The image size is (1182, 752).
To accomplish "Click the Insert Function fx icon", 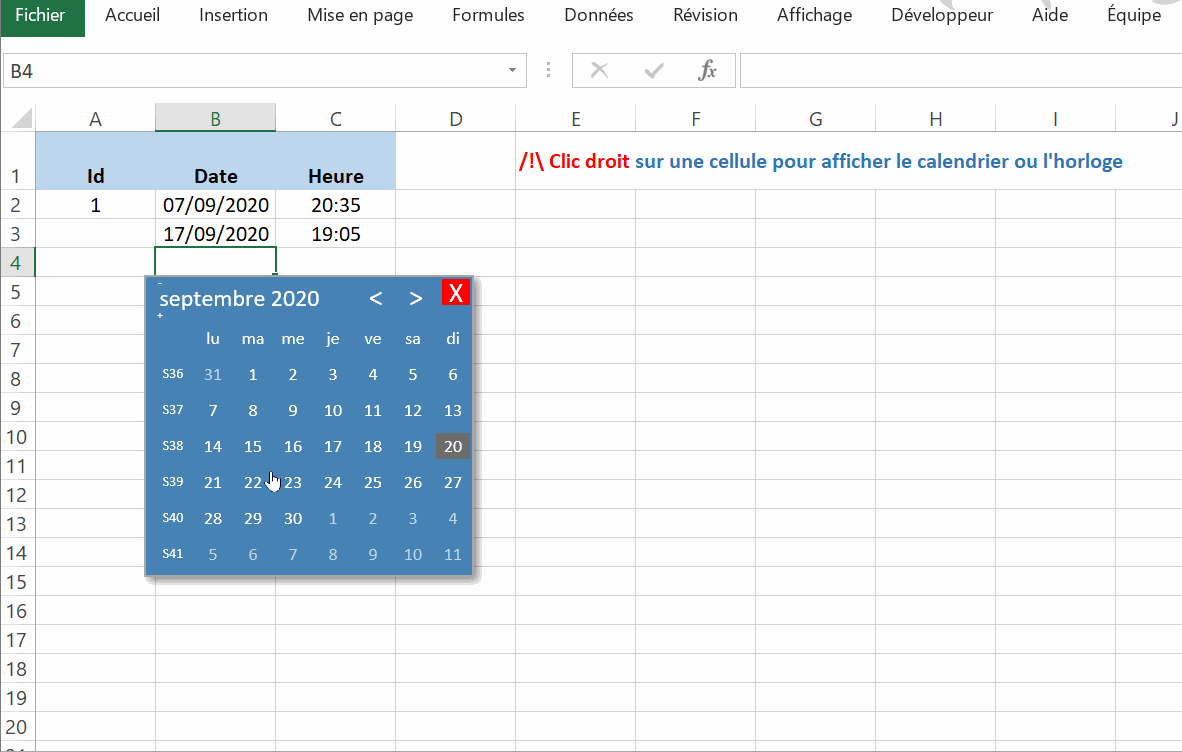I will click(x=708, y=70).
